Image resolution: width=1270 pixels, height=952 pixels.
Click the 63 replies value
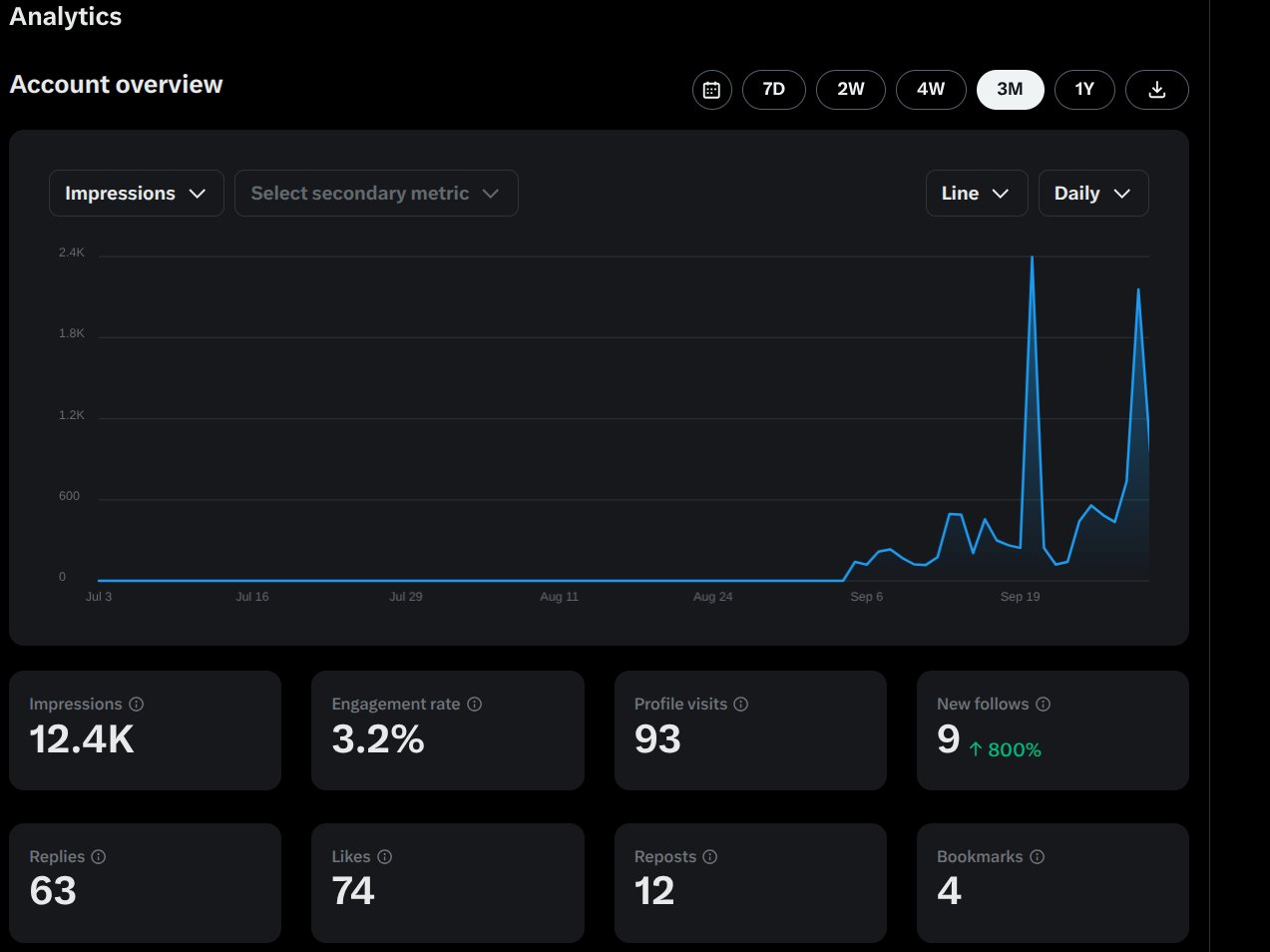tap(53, 891)
